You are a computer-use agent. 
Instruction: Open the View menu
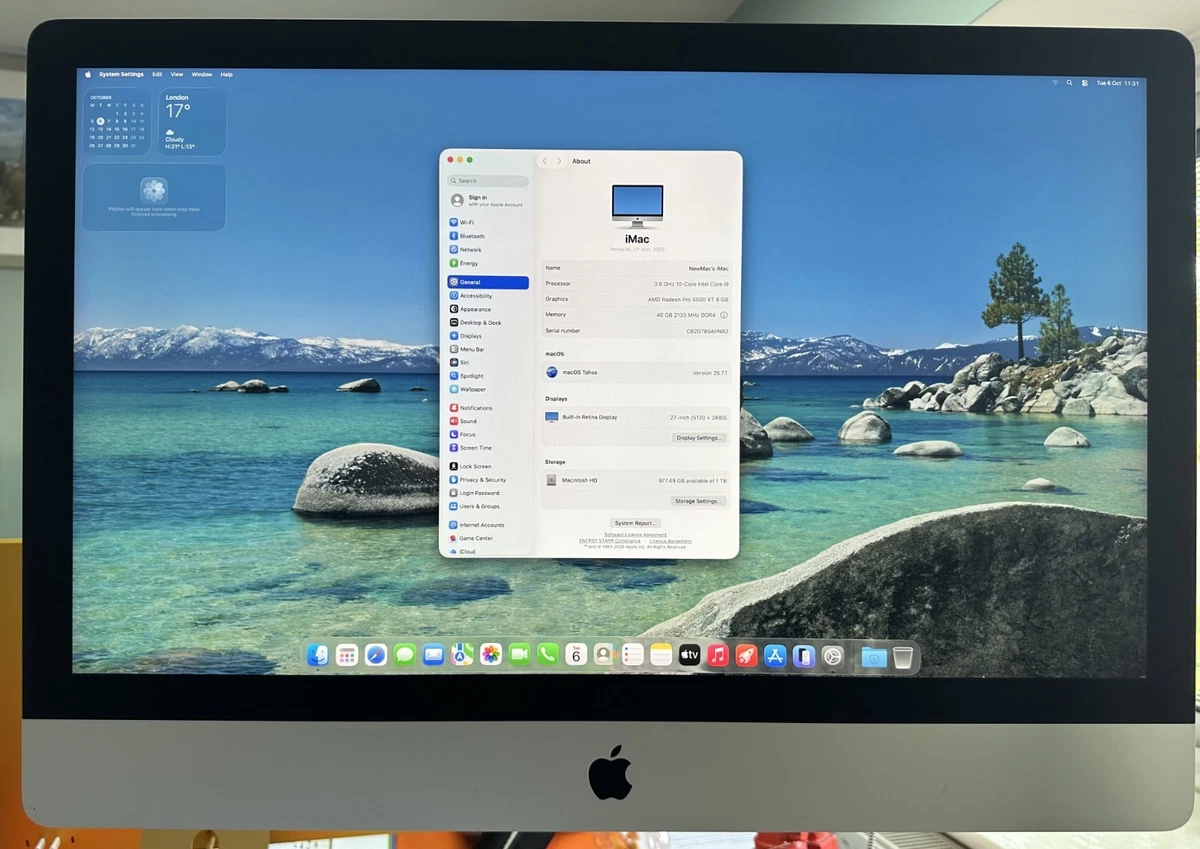(x=177, y=74)
